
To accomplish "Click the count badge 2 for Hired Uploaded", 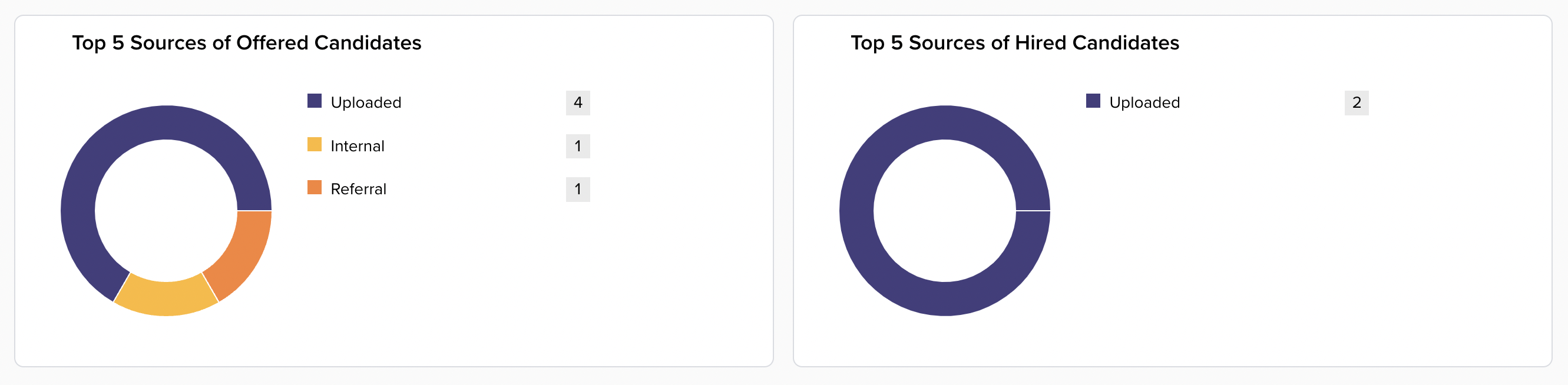I will click(1356, 103).
